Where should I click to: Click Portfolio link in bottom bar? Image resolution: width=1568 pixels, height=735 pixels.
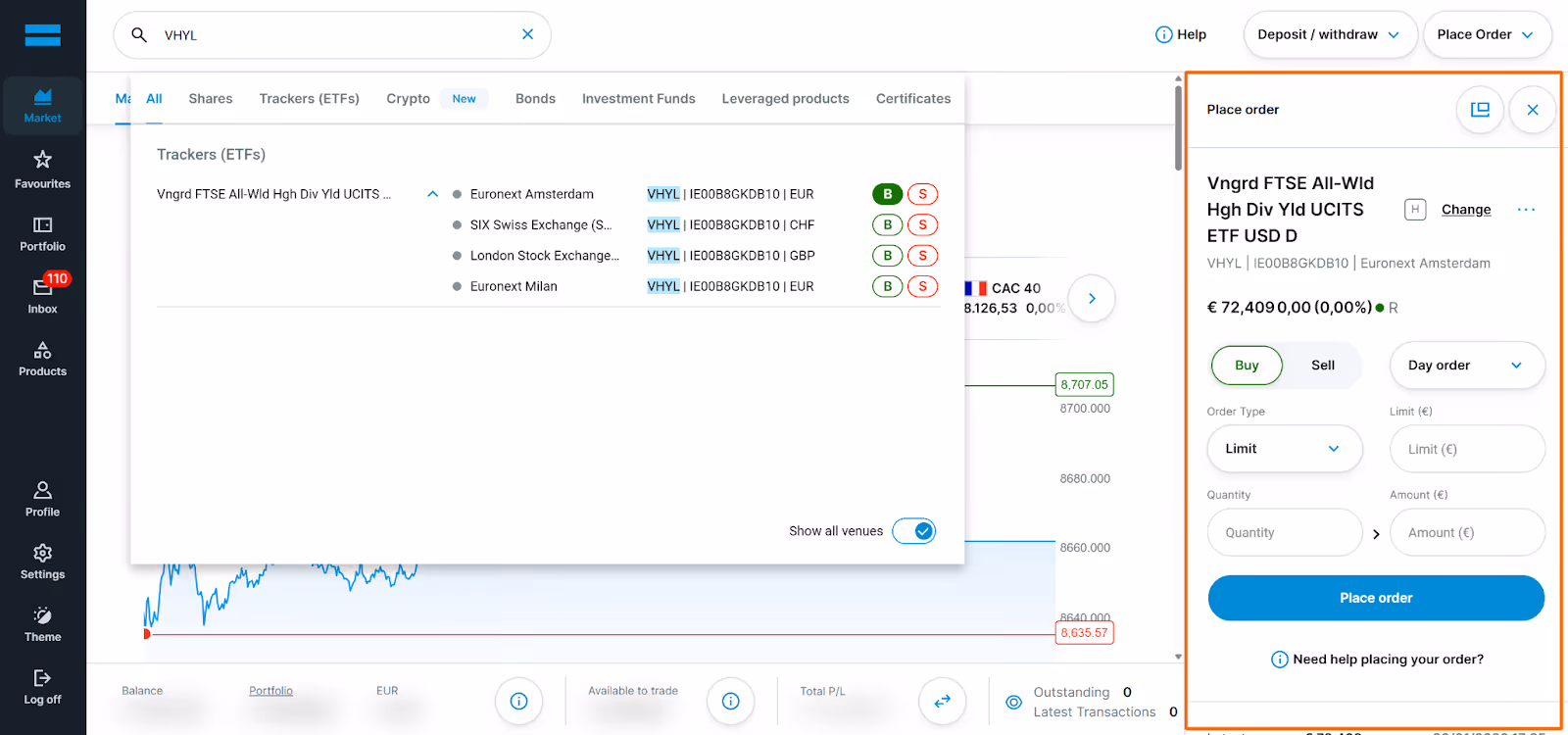pos(270,691)
